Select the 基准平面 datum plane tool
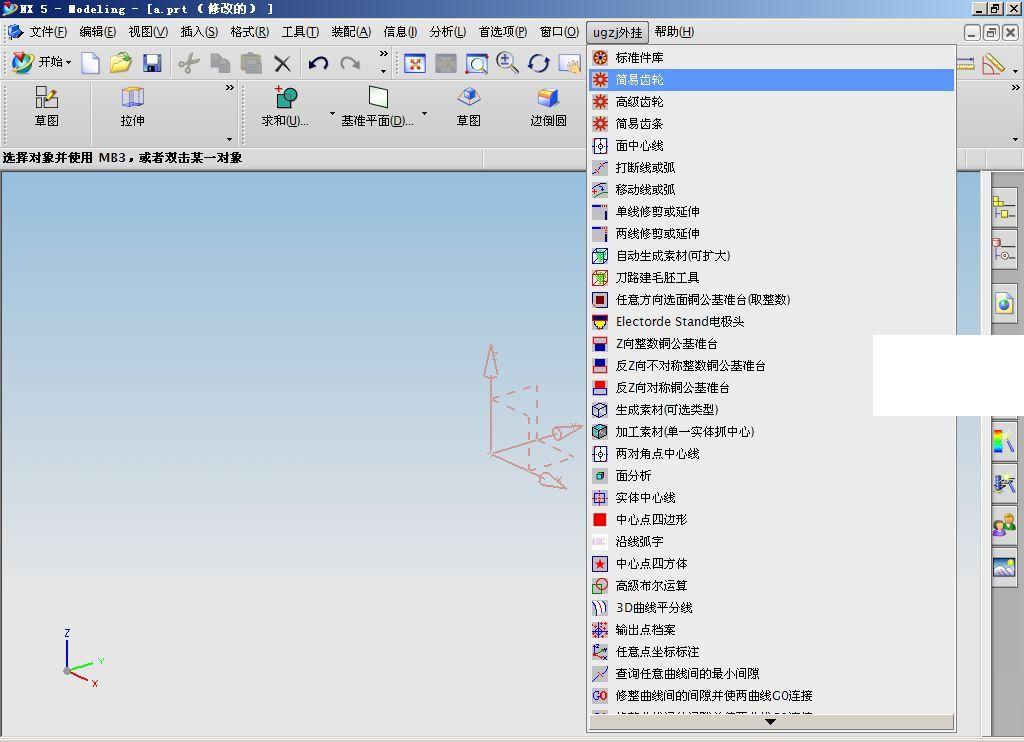 pyautogui.click(x=377, y=106)
